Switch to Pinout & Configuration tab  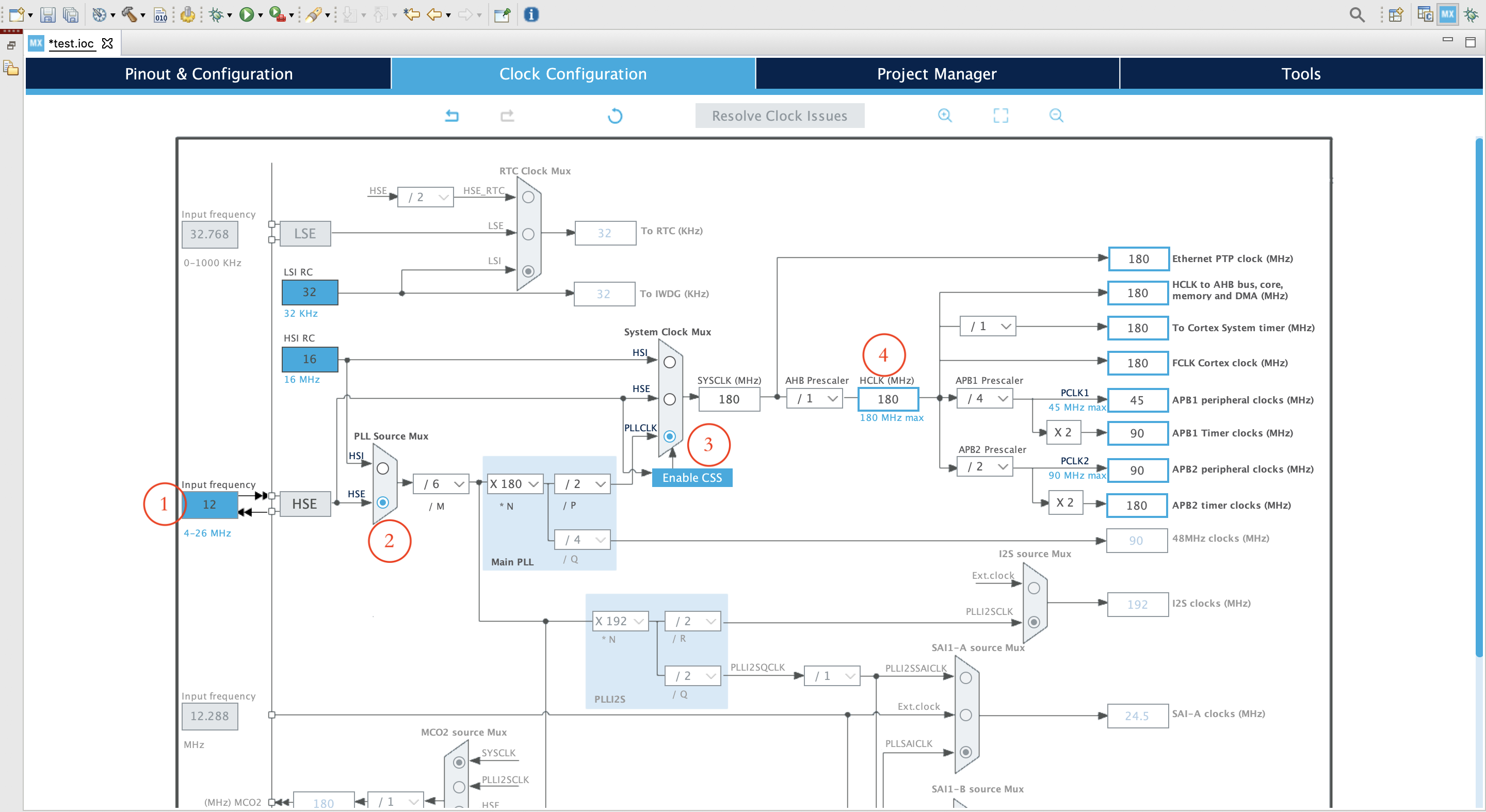(208, 73)
